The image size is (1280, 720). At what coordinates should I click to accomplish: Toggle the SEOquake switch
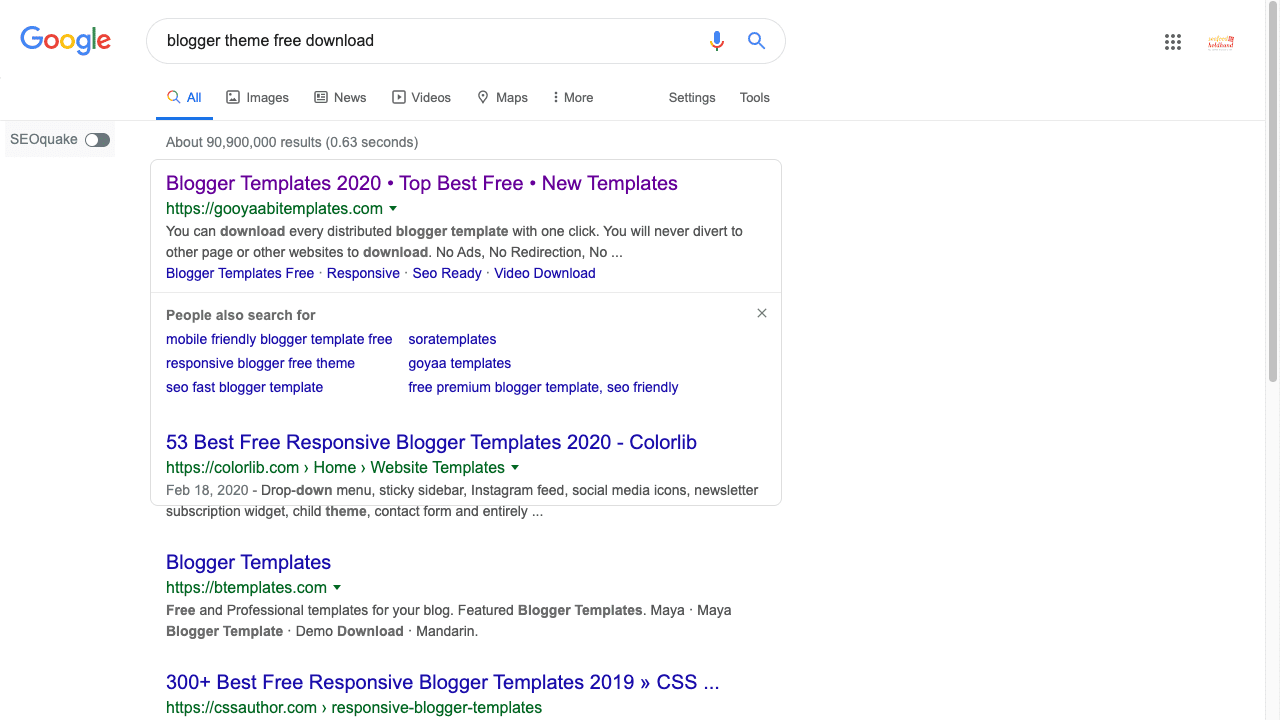click(x=97, y=140)
